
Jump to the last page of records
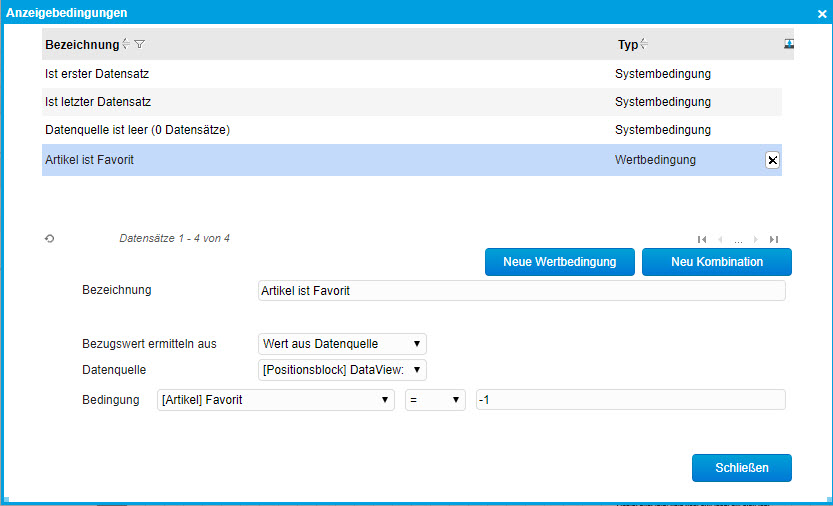click(773, 239)
